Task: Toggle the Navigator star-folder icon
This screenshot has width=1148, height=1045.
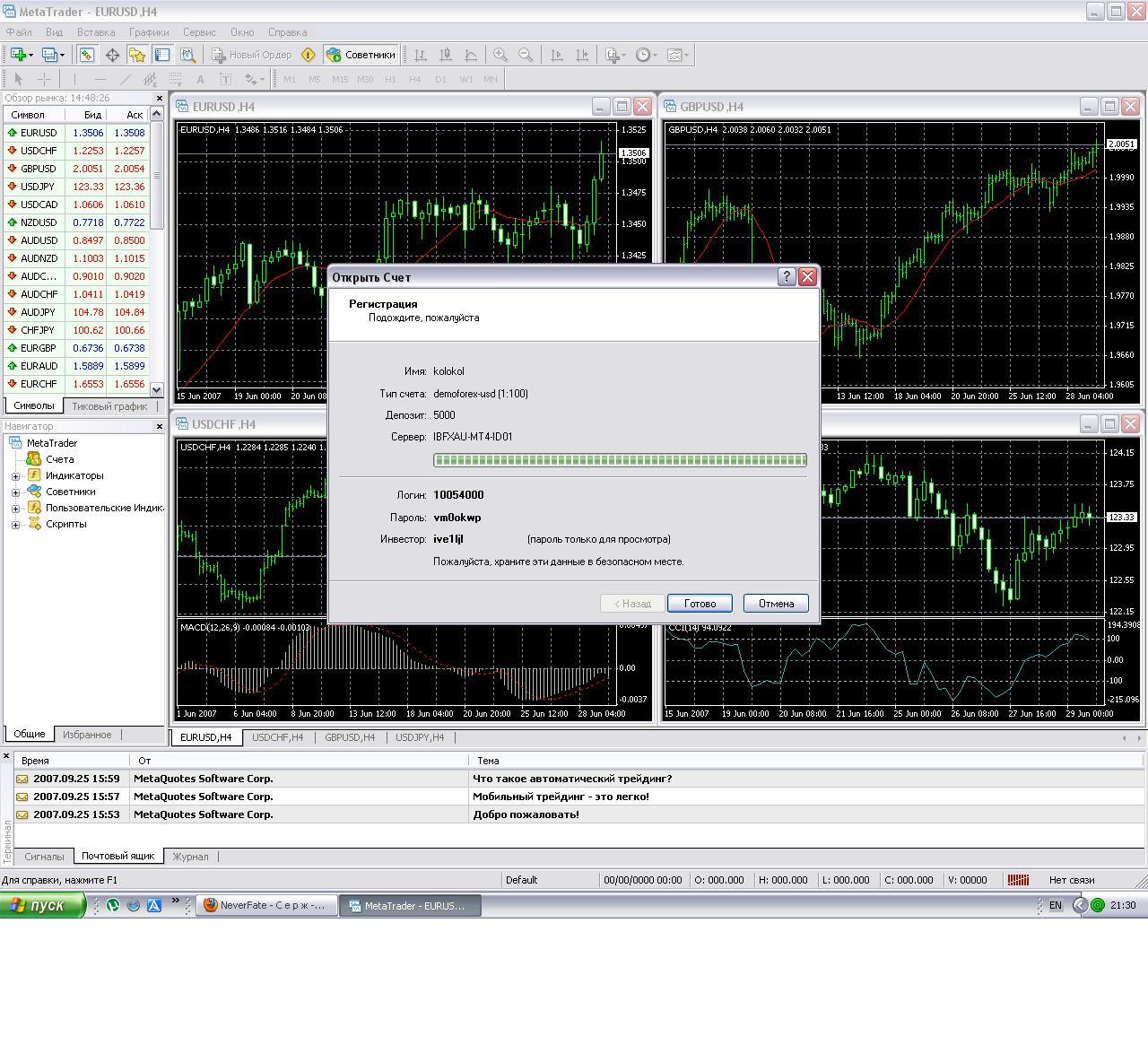Action: tap(137, 55)
